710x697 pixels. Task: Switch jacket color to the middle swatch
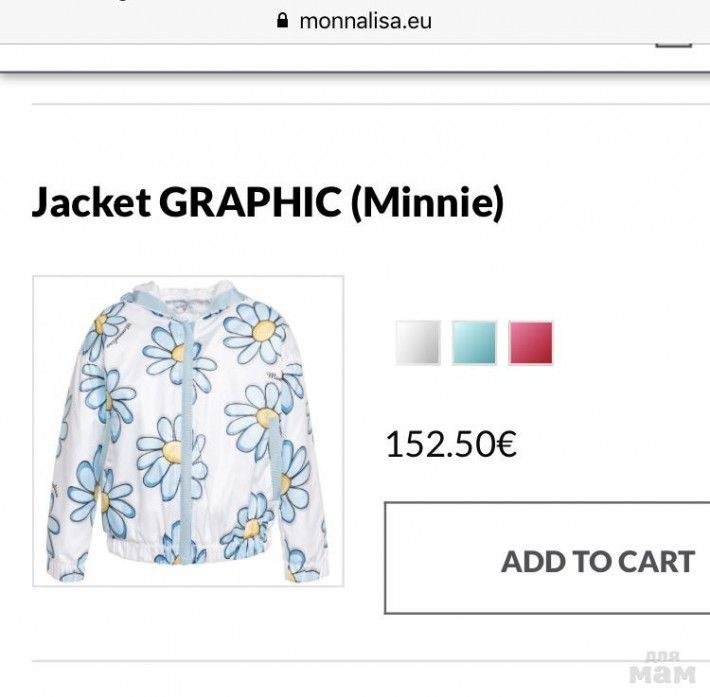(474, 343)
